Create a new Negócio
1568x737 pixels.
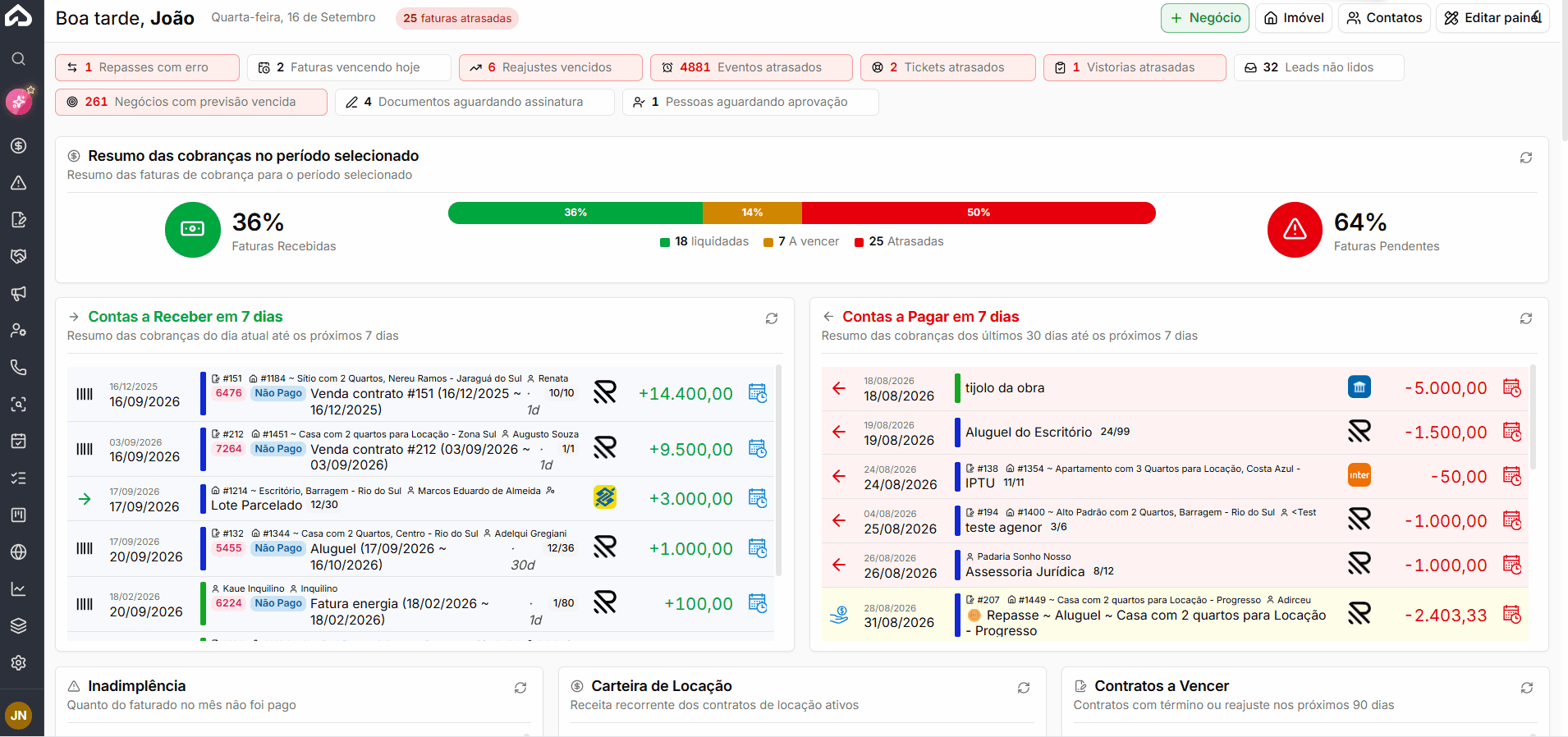1204,18
